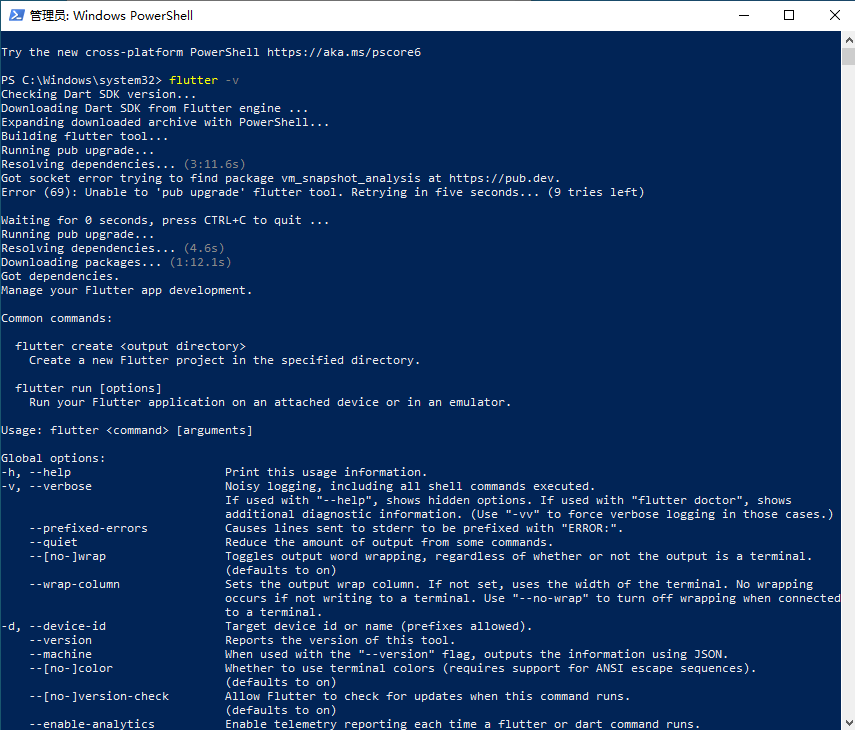This screenshot has width=855, height=730.
Task: Click "Print this usage information." description
Action: pos(326,472)
